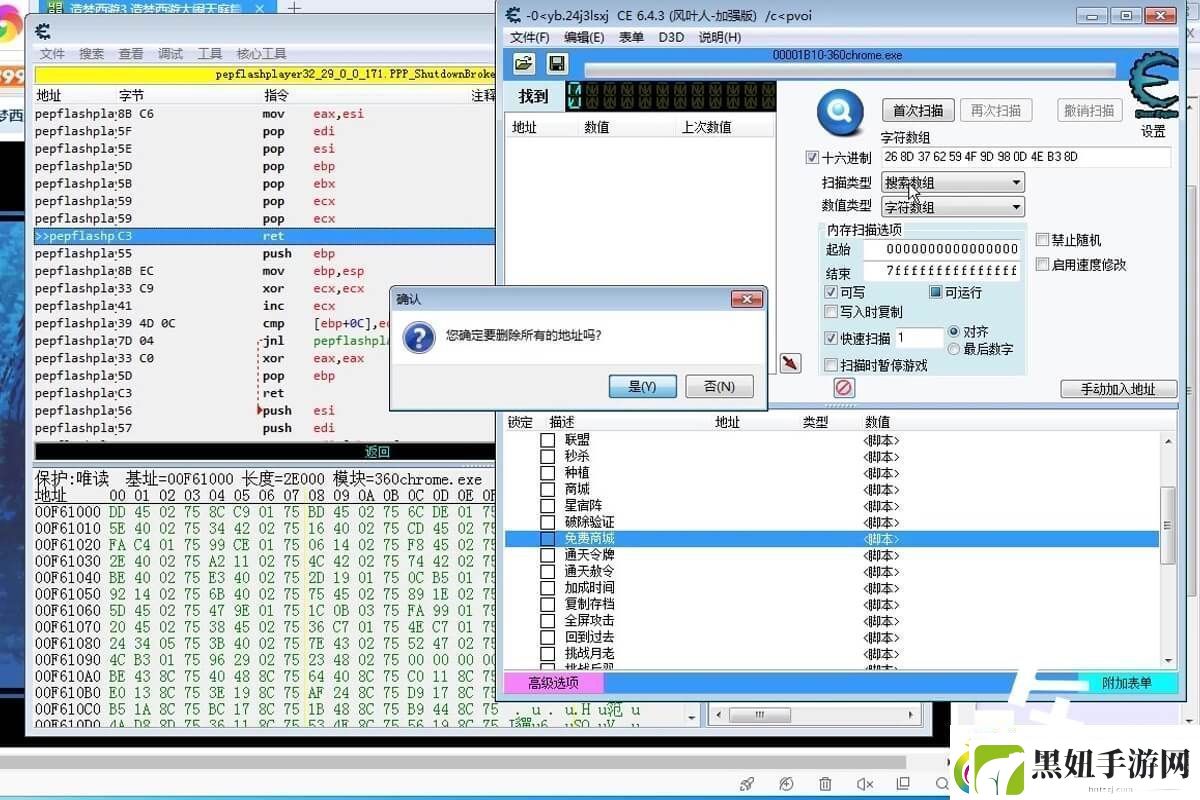Toggle the 十六进制 hex checkbox
This screenshot has width=1200, height=800.
coord(812,157)
